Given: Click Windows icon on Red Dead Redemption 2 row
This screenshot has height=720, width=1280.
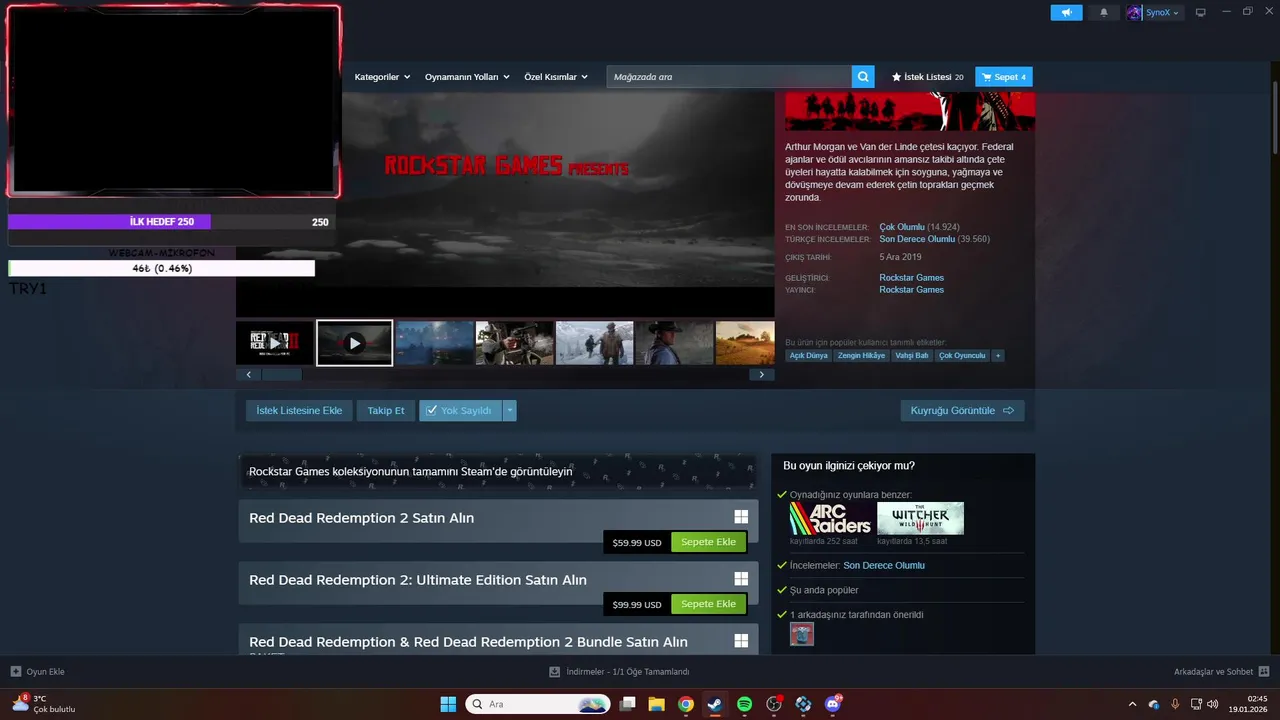Looking at the screenshot, I should [x=741, y=517].
